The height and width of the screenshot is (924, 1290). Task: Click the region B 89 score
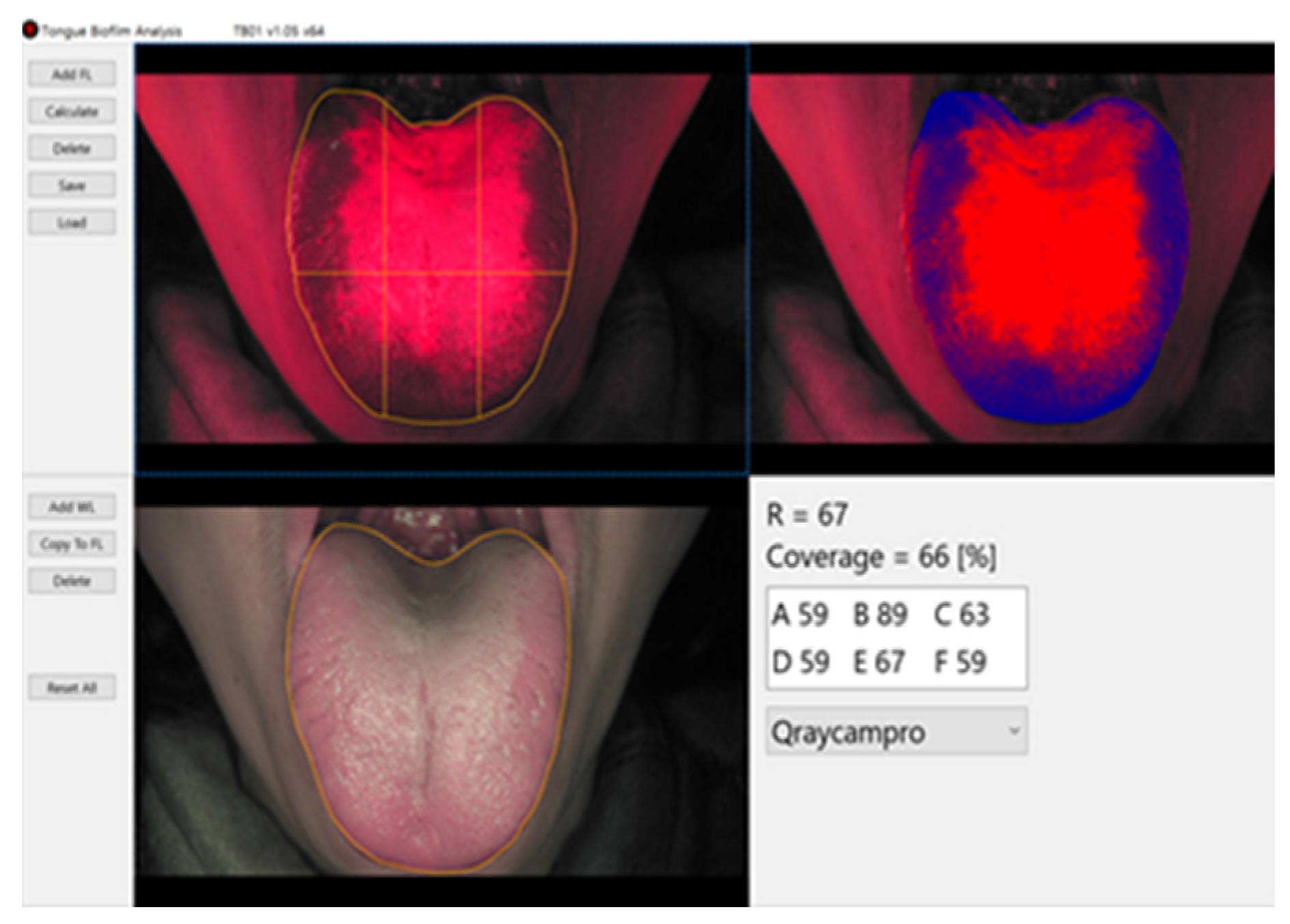(x=880, y=615)
